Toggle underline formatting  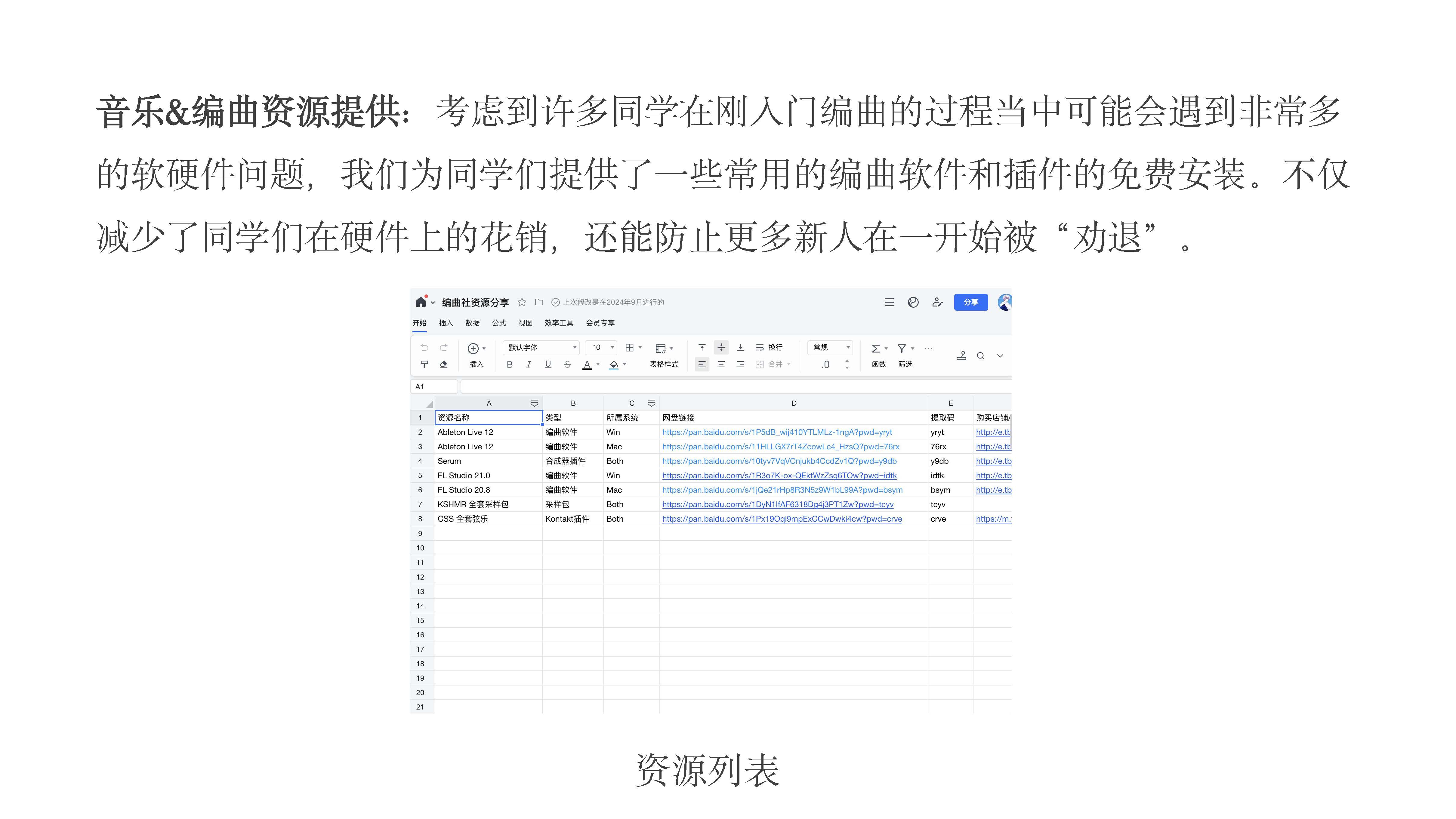[548, 365]
